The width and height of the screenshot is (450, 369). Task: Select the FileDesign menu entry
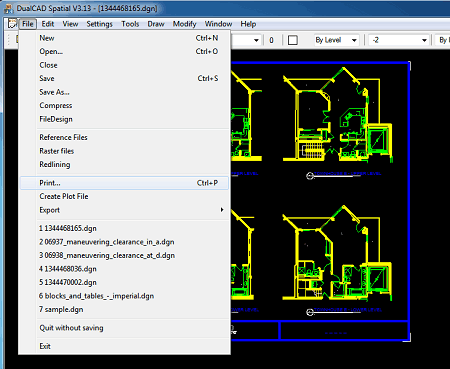pyautogui.click(x=124, y=119)
